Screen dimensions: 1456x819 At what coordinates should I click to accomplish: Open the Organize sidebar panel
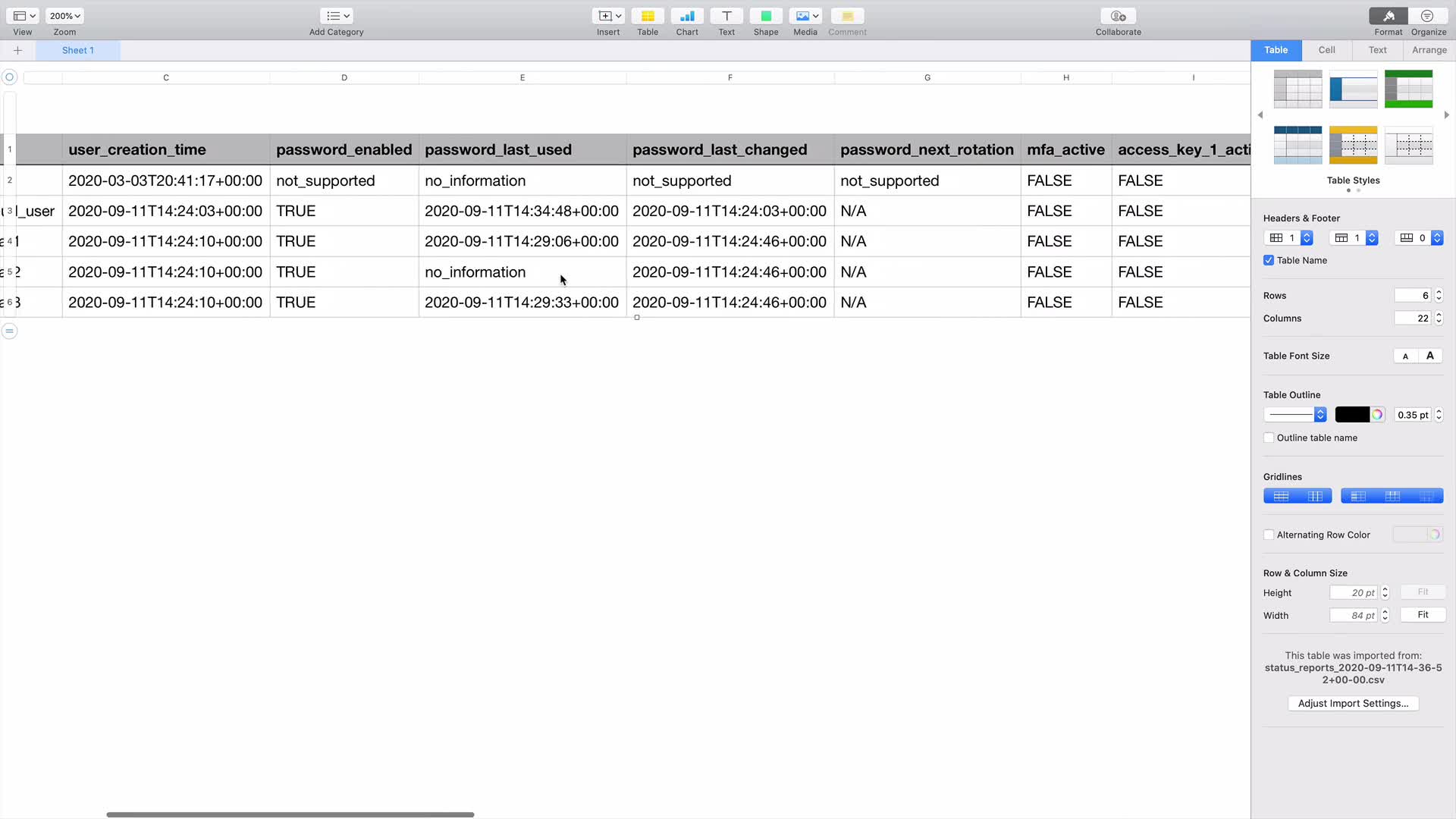pyautogui.click(x=1428, y=16)
